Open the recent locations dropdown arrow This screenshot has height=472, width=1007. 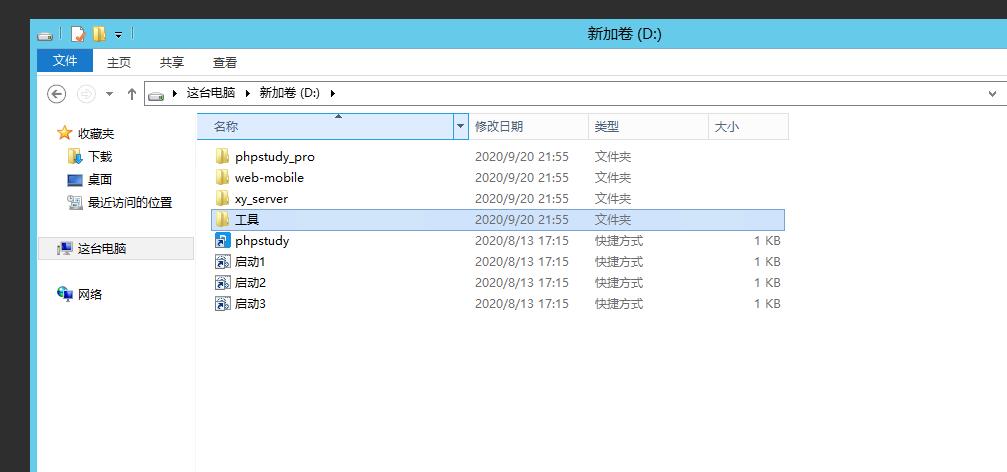[109, 93]
